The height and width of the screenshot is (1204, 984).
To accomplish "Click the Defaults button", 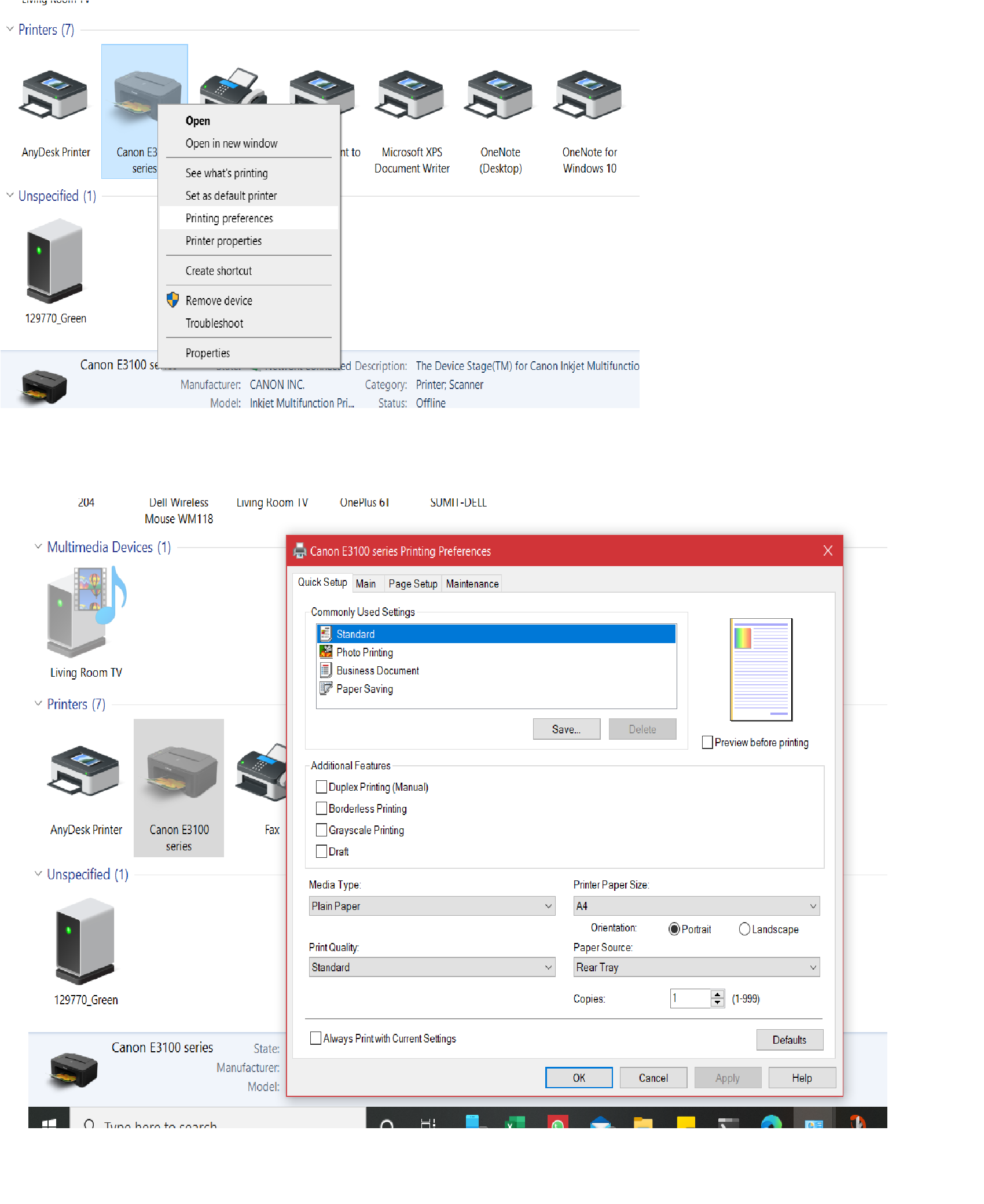I will point(790,1040).
